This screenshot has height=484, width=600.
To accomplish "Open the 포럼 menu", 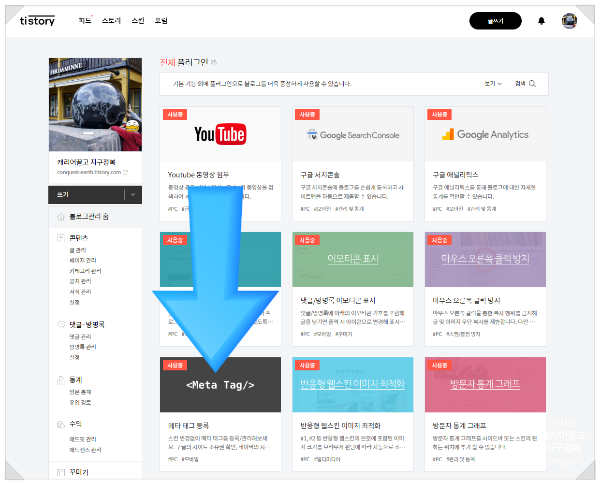I will tap(161, 21).
